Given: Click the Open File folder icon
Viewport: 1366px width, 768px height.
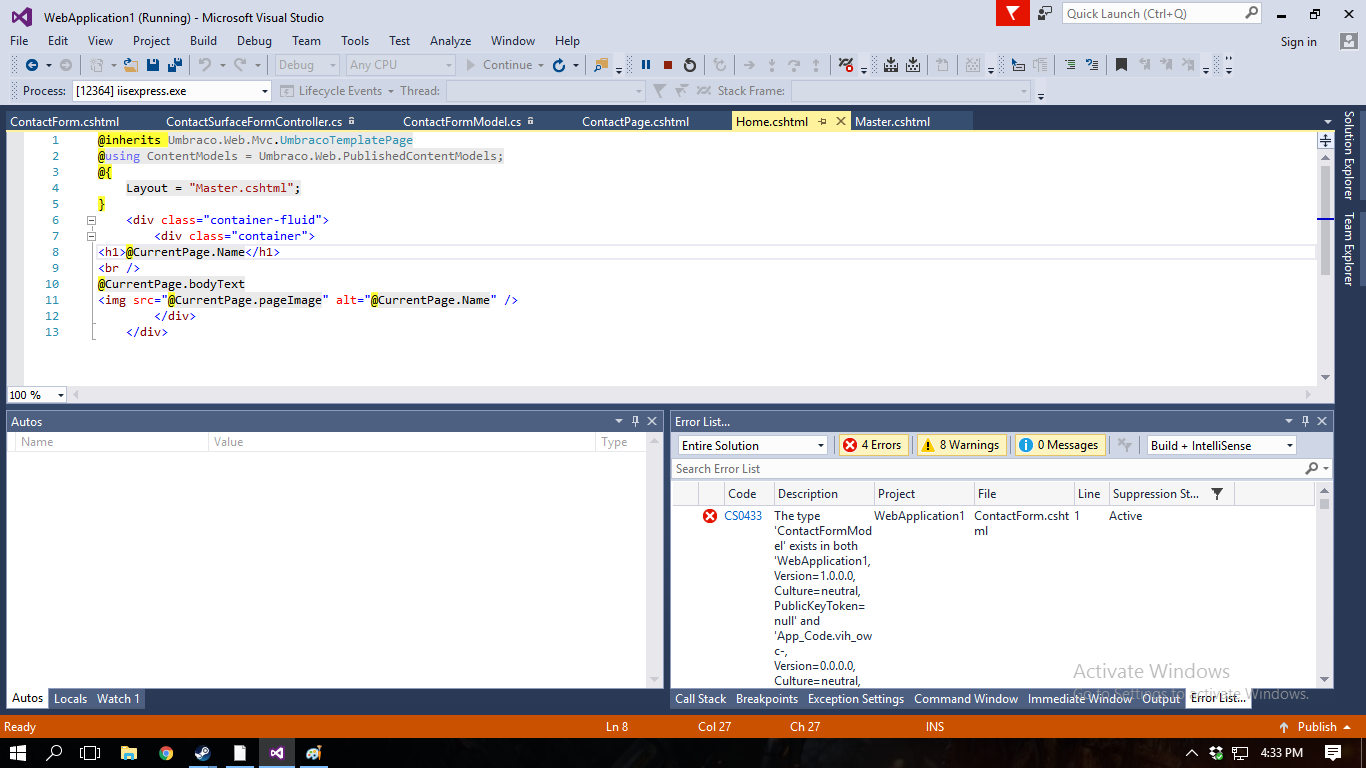Looking at the screenshot, I should tap(131, 65).
